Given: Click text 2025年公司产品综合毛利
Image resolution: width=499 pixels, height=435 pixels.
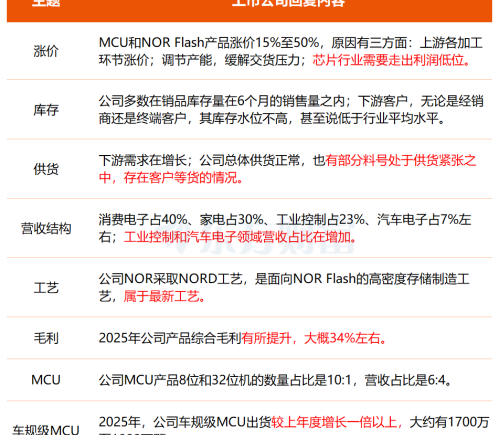Looking at the screenshot, I should tap(170, 338).
